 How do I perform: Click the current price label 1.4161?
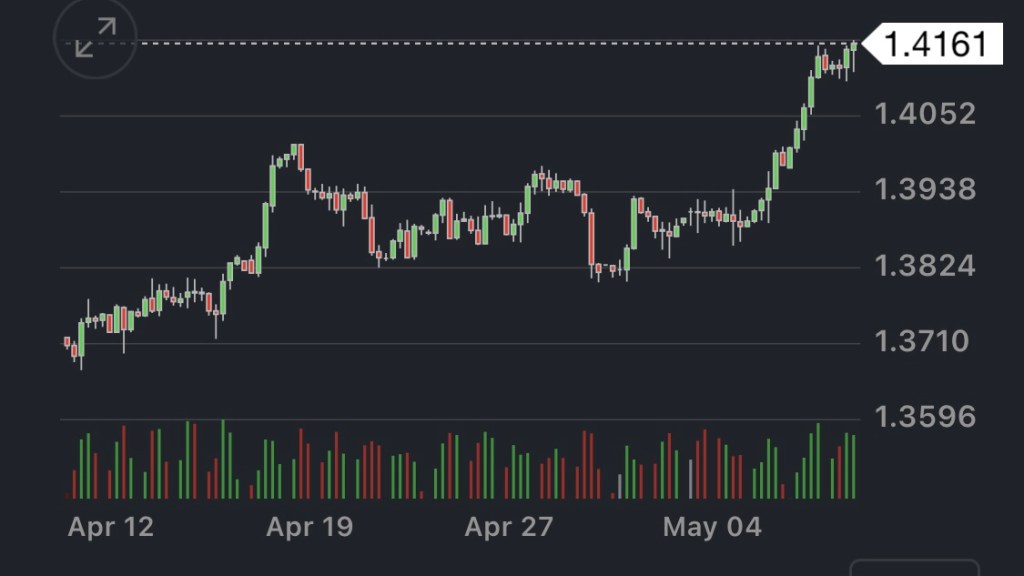click(x=935, y=44)
